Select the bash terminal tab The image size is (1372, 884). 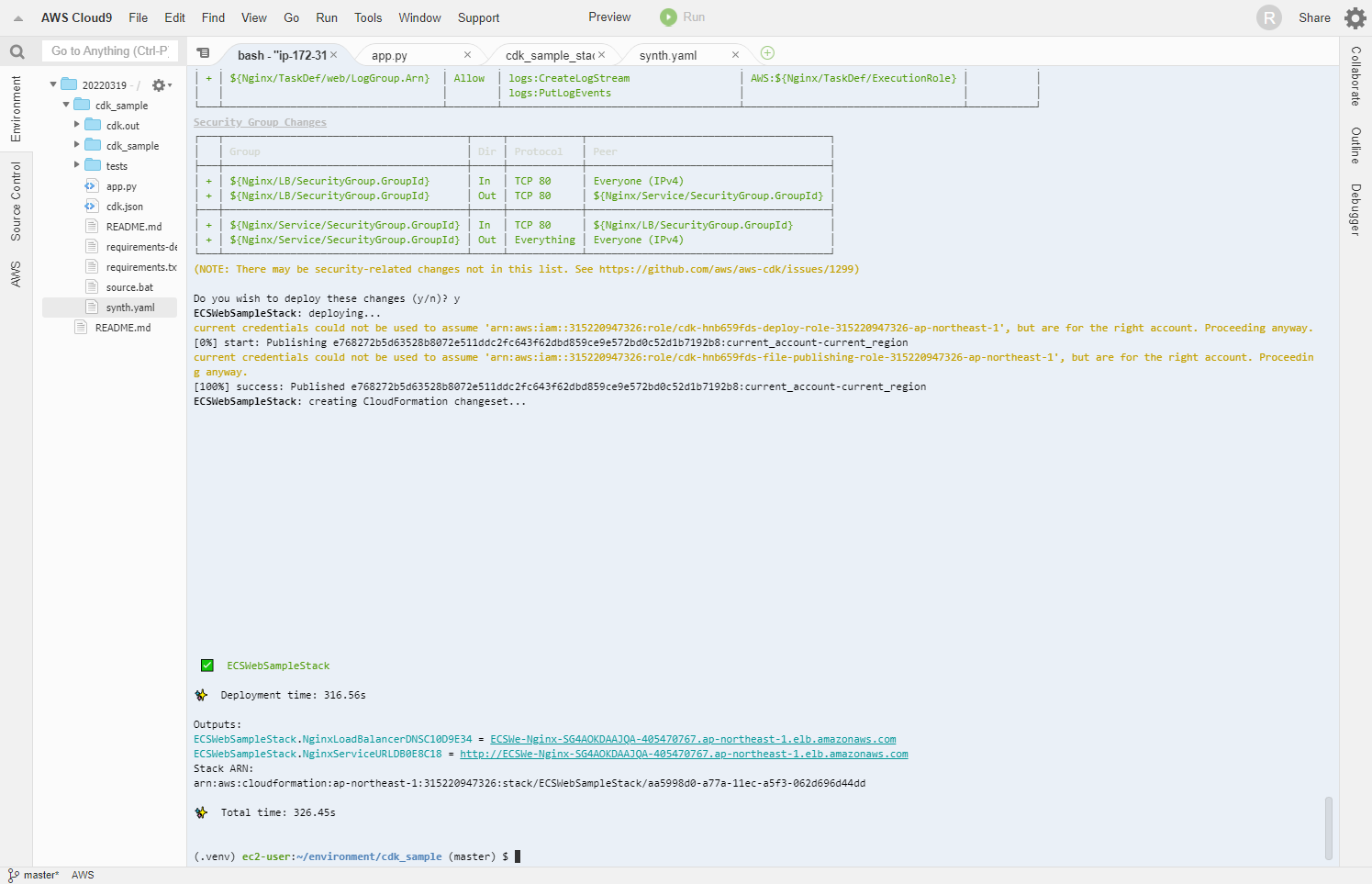pos(283,55)
